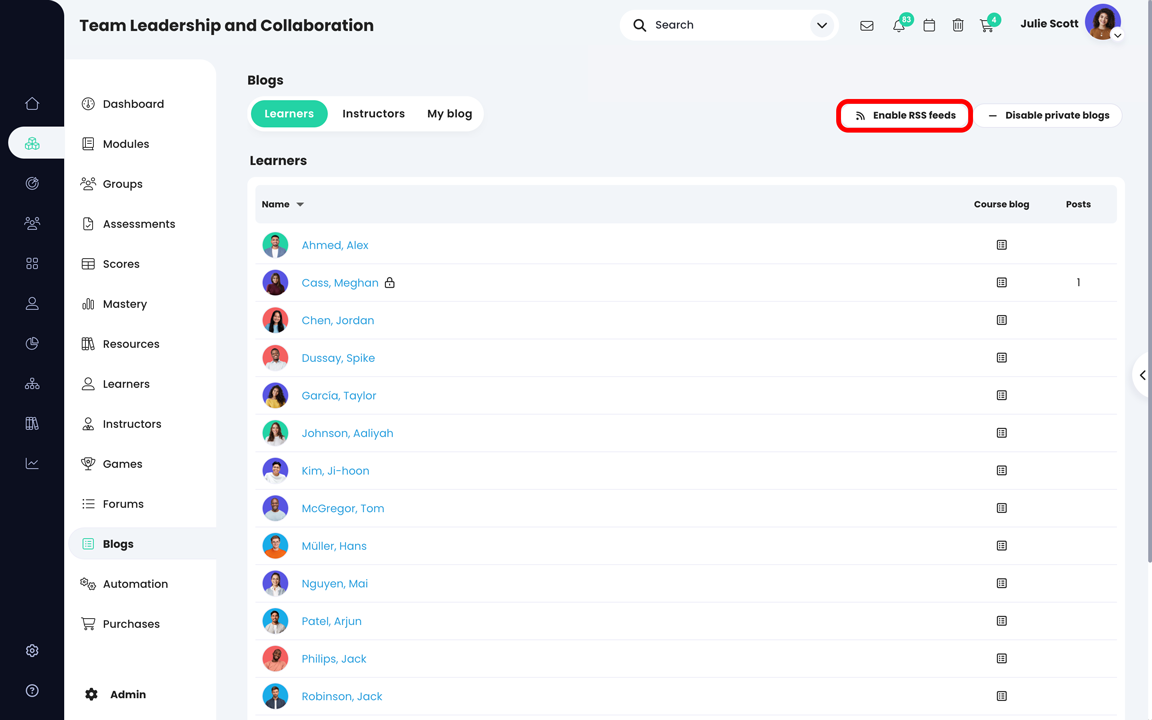Click the search magnifier icon
Image resolution: width=1152 pixels, height=720 pixels.
pyautogui.click(x=640, y=25)
